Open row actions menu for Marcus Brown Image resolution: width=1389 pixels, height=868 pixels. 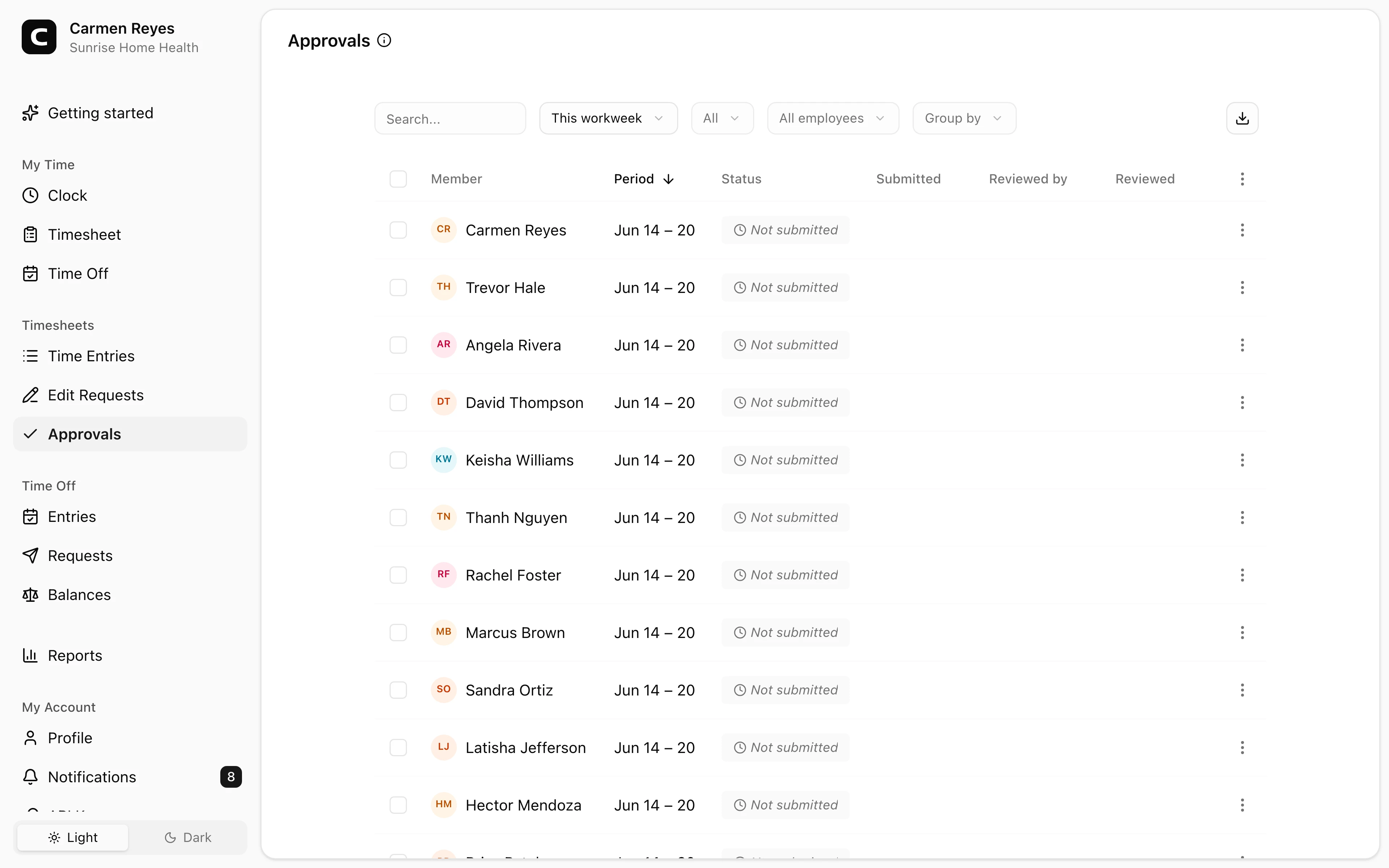tap(1242, 633)
